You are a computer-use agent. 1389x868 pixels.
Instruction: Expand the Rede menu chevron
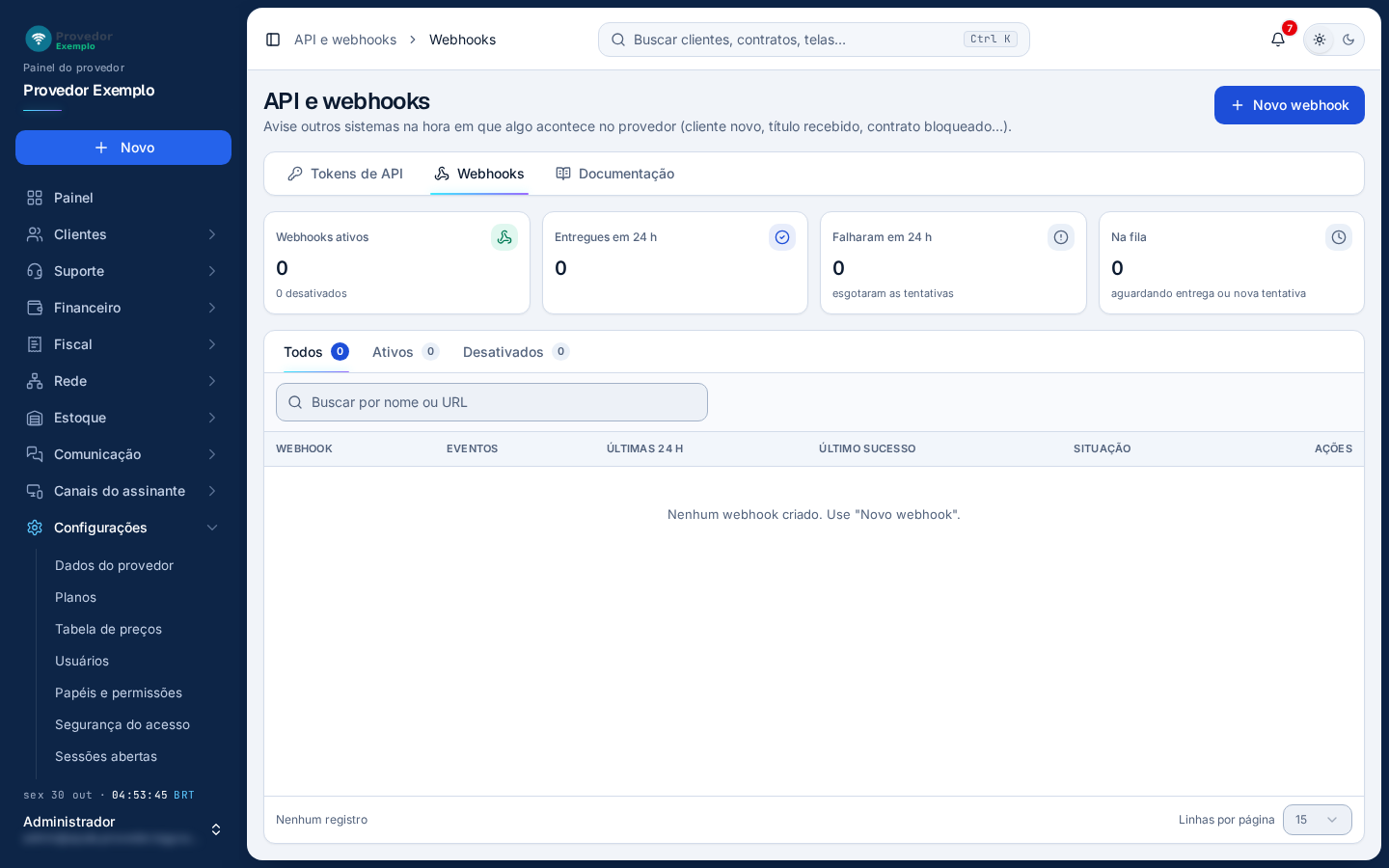[212, 381]
